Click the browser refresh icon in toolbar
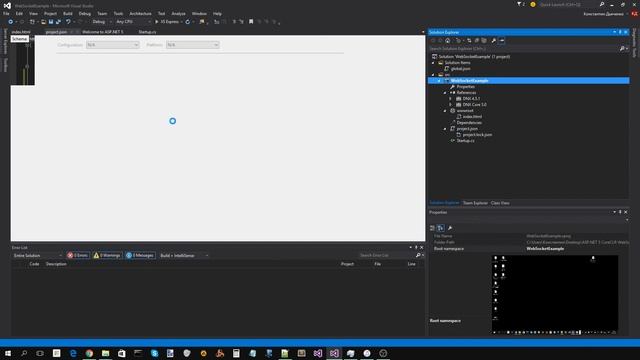Image resolution: width=640 pixels, height=360 pixels. coord(188,22)
